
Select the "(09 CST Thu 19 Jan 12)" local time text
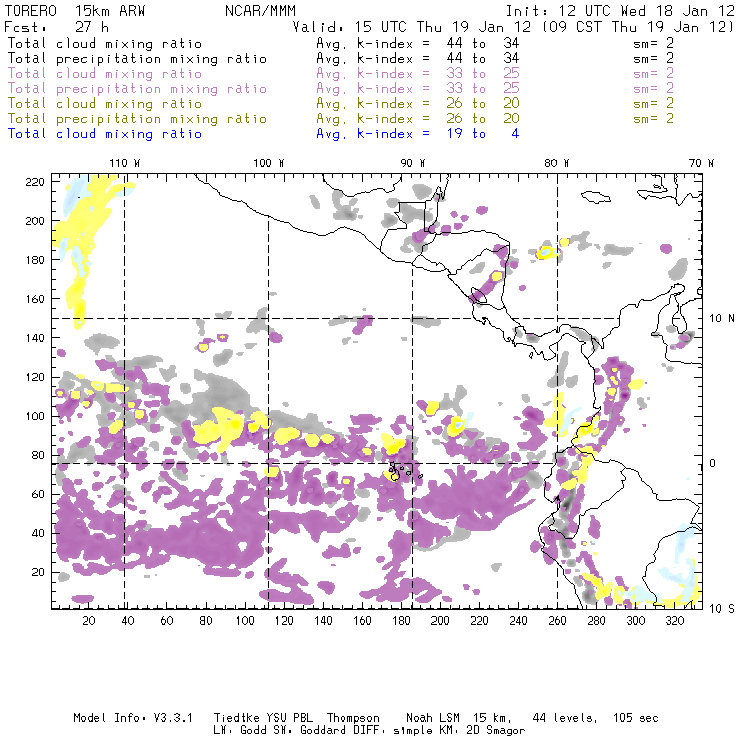tap(638, 27)
